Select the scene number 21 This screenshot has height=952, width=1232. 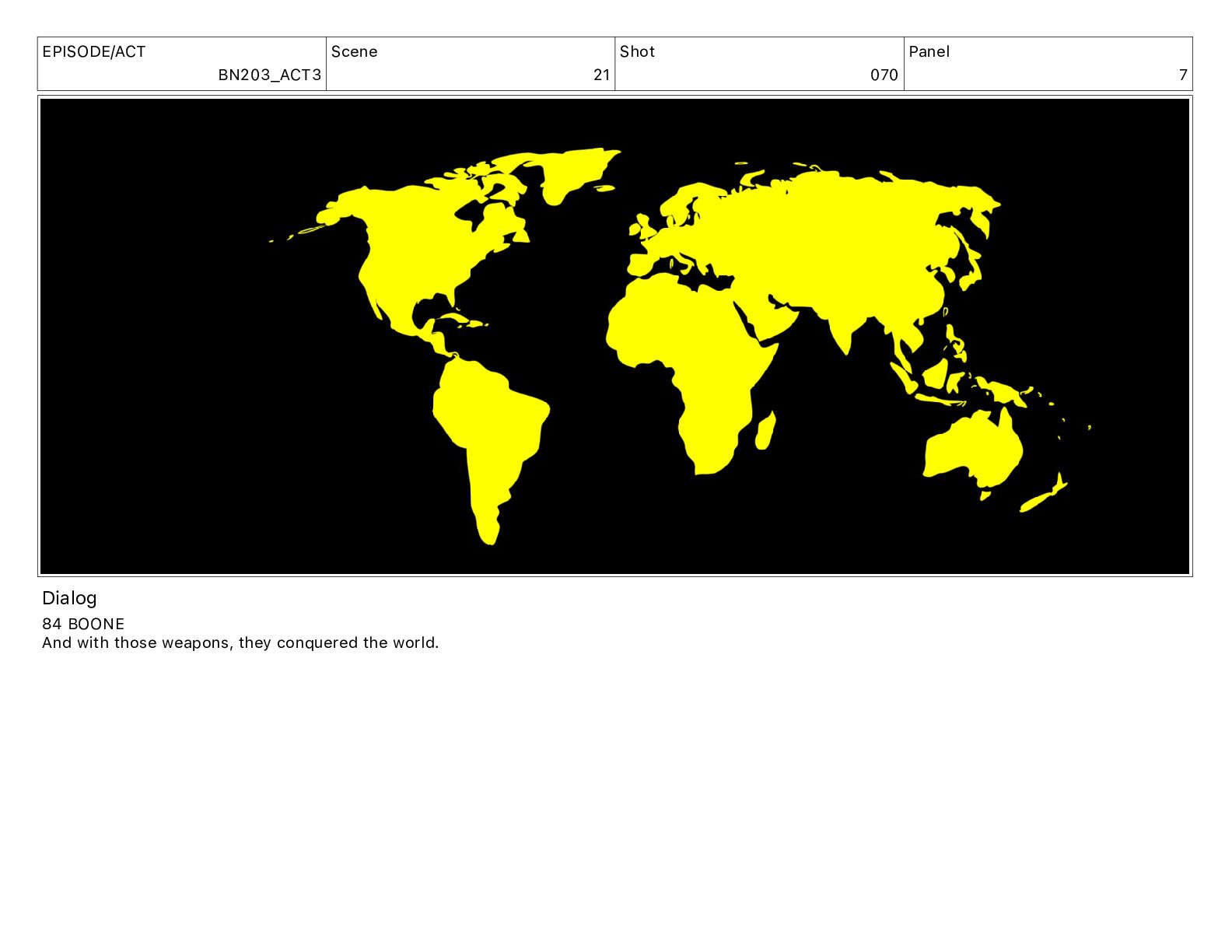(601, 75)
